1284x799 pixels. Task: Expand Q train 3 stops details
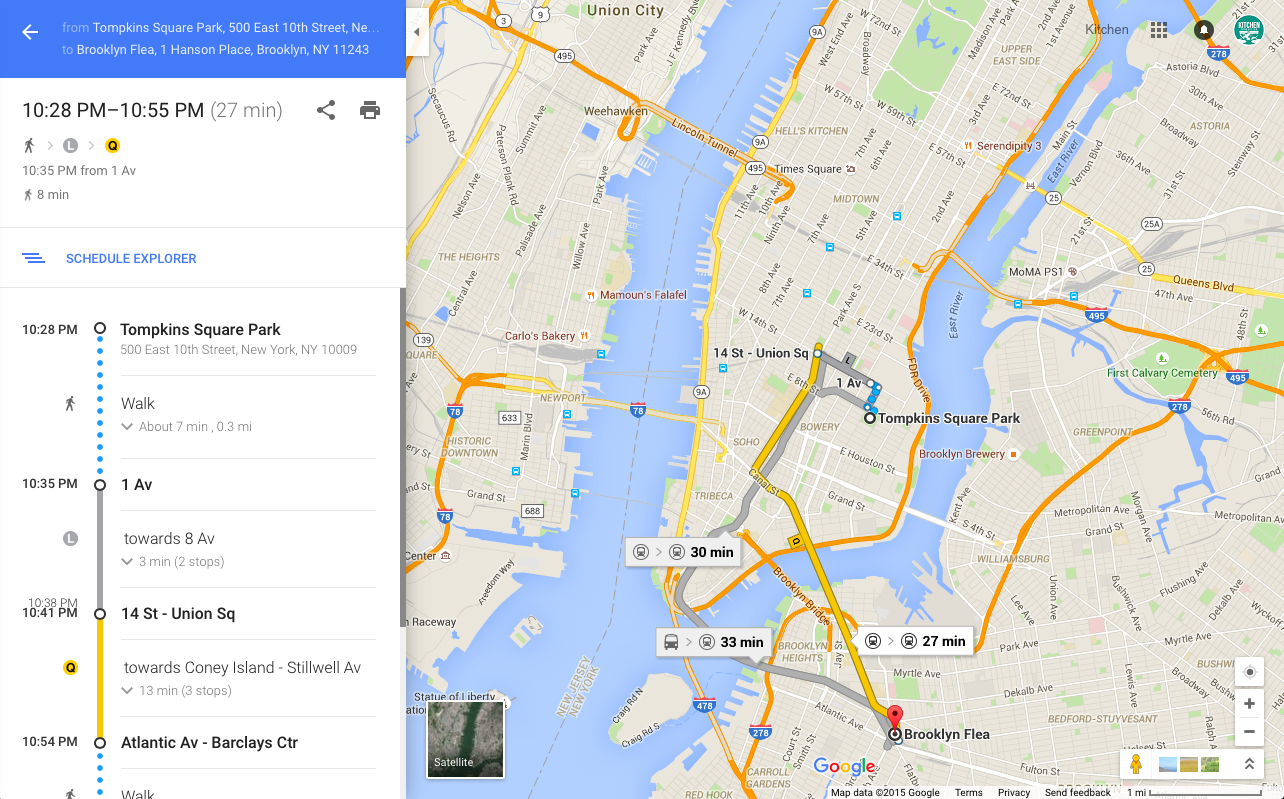pos(176,691)
